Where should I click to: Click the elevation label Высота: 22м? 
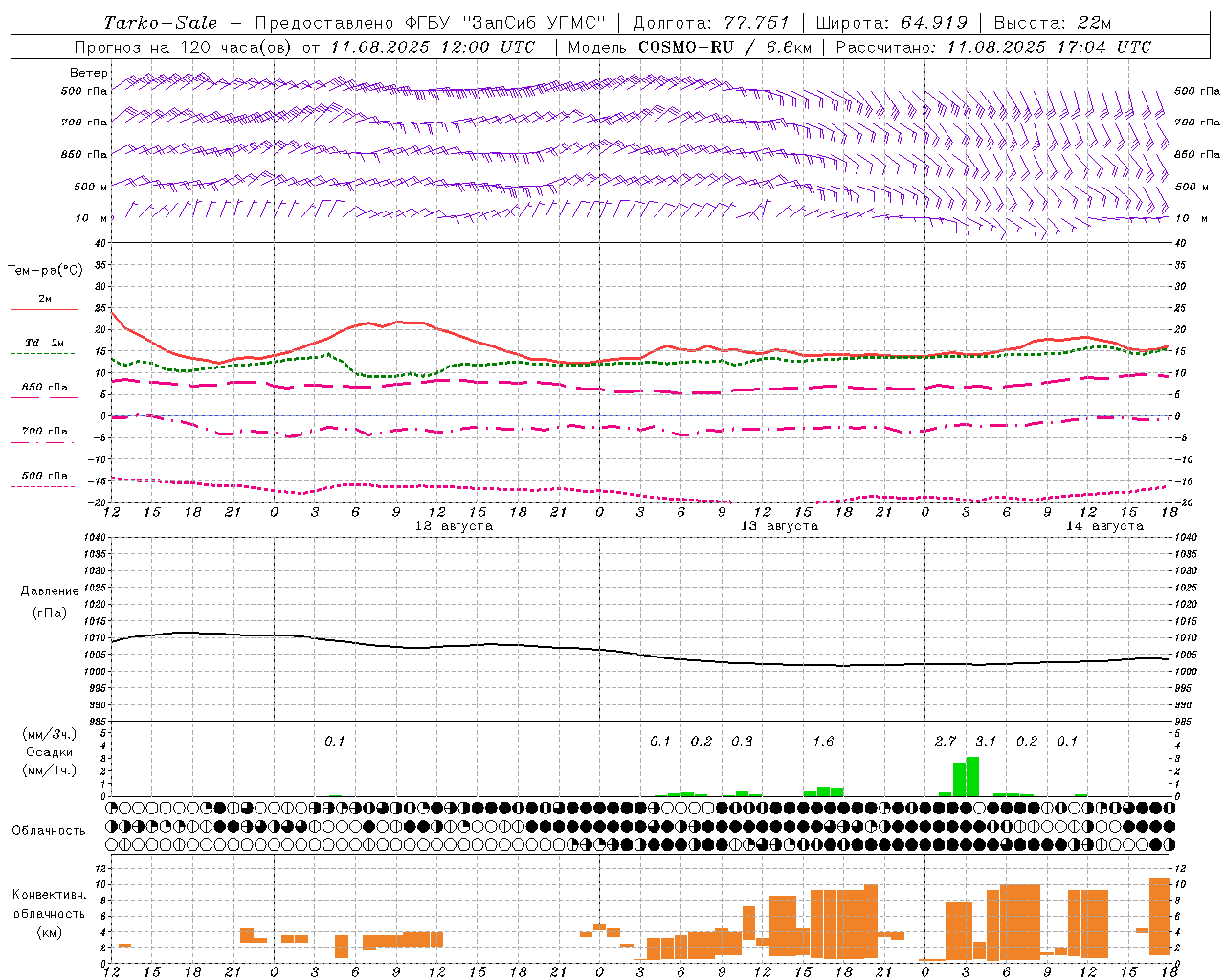pyautogui.click(x=1053, y=23)
